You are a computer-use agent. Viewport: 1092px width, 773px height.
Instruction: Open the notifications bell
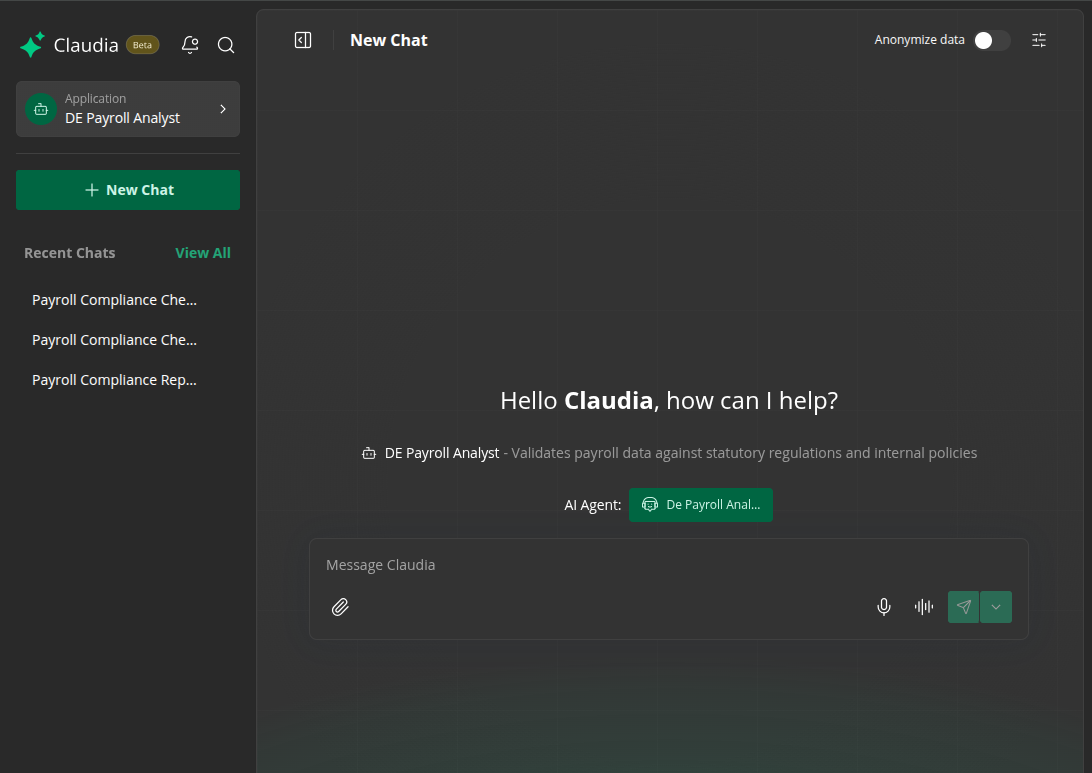[190, 45]
